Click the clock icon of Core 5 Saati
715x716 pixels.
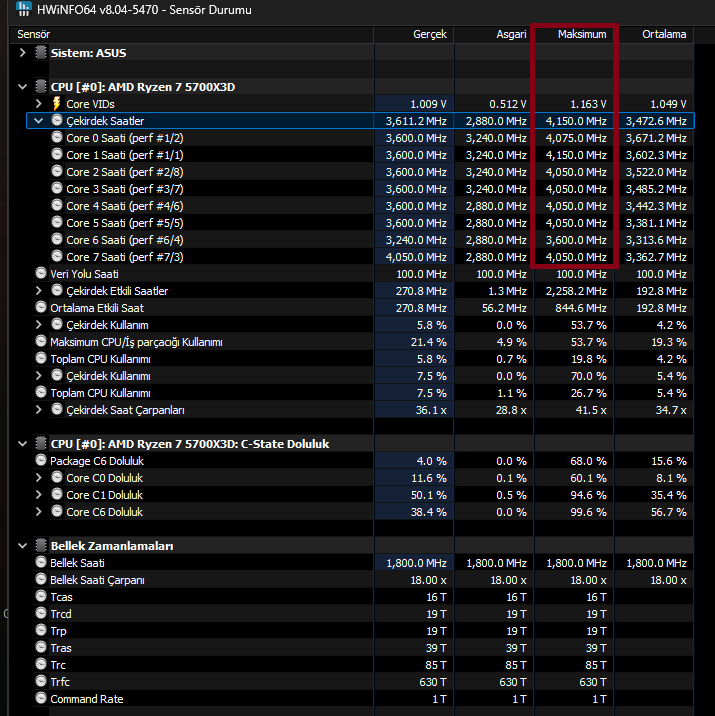57,222
